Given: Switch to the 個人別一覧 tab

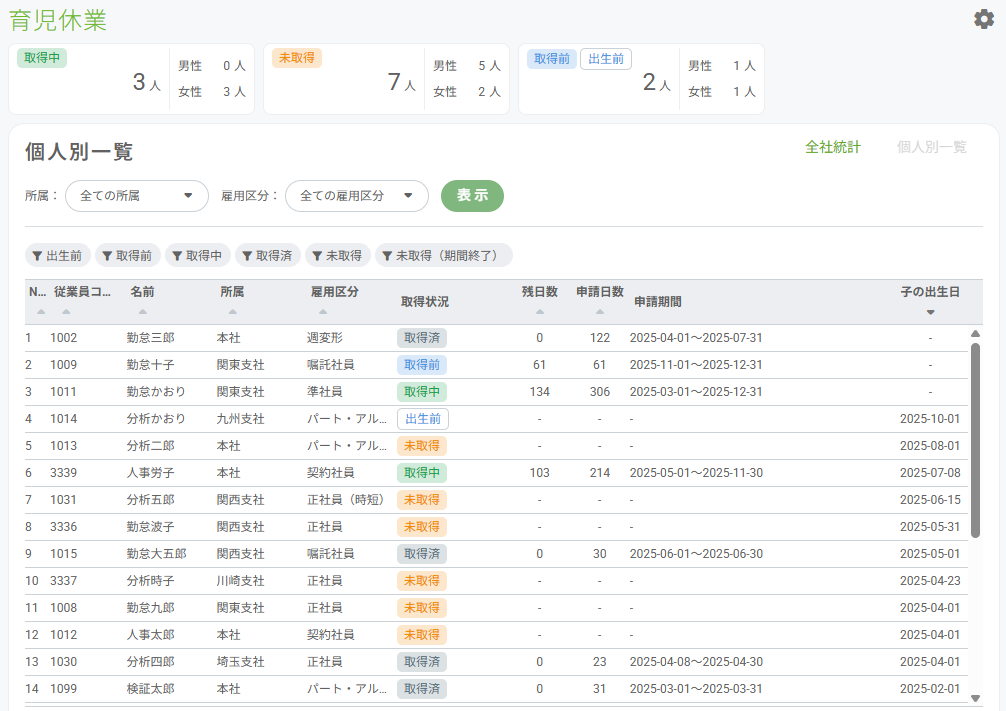Looking at the screenshot, I should click(x=932, y=147).
